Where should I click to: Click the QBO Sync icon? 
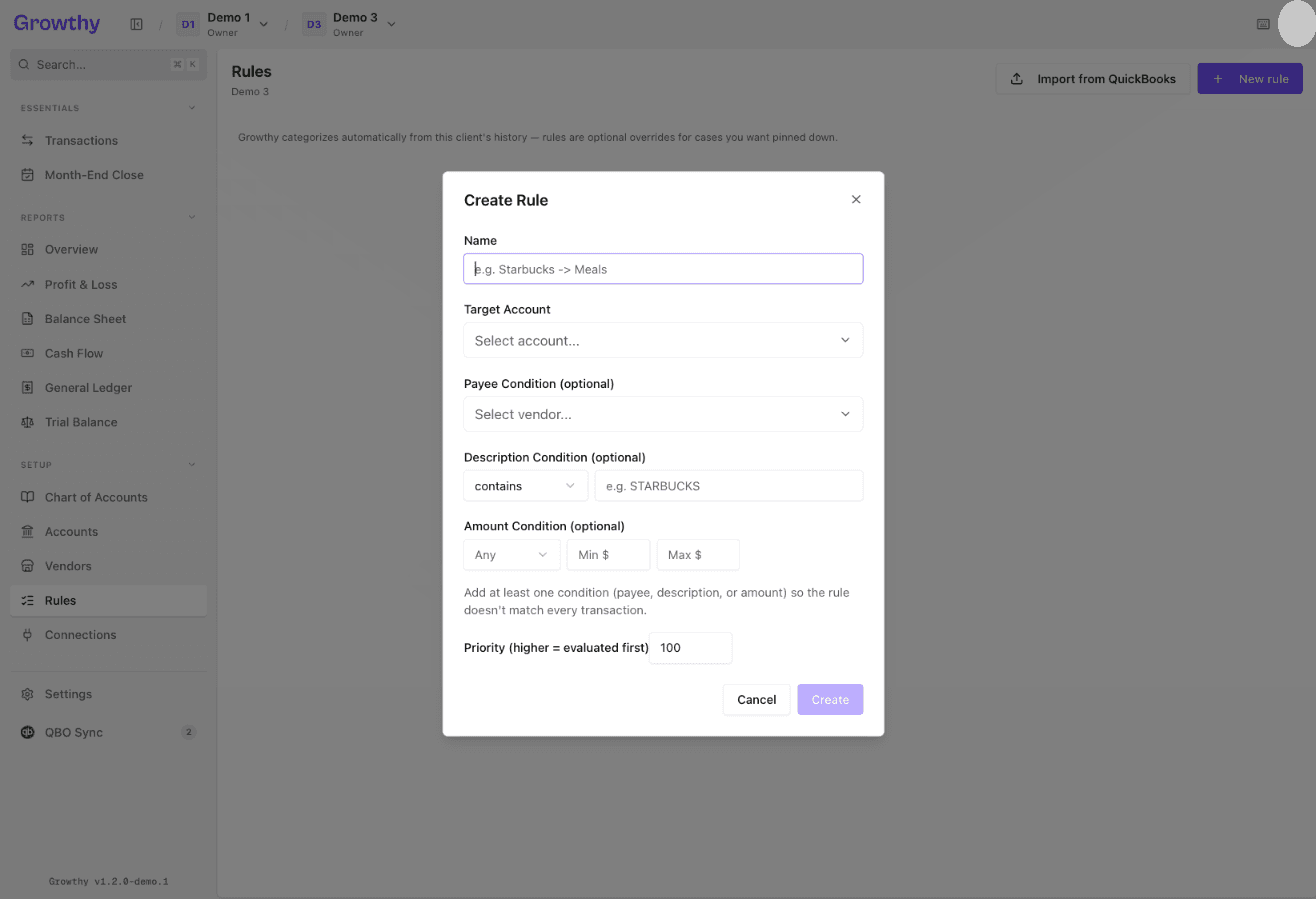coord(28,733)
